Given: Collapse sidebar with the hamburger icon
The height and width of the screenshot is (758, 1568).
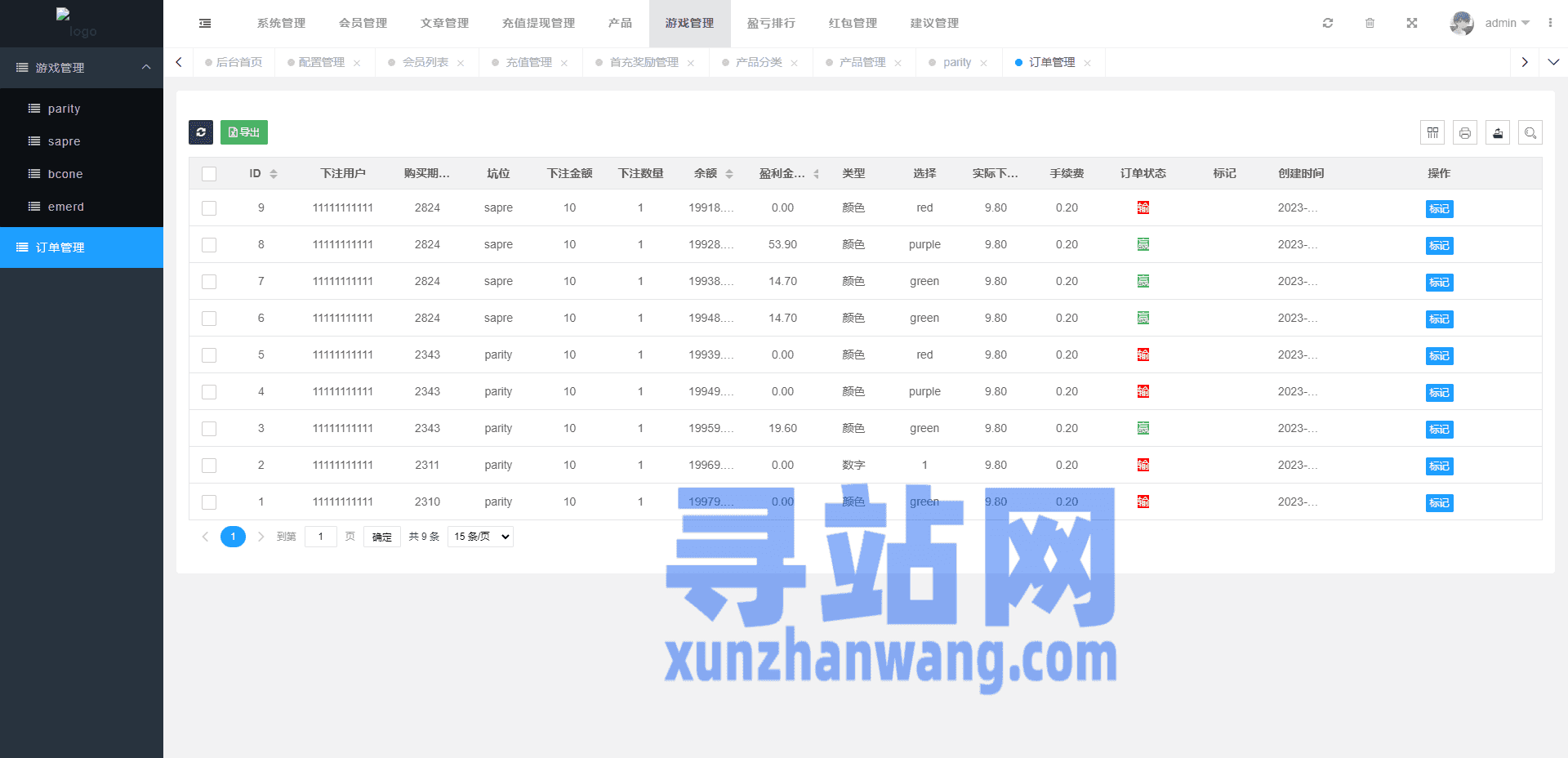Looking at the screenshot, I should coord(205,24).
